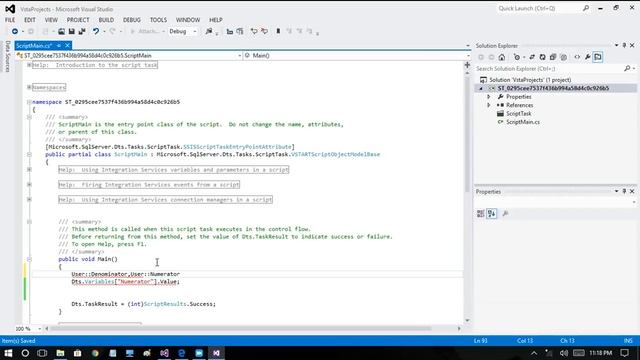Pin the Properties panel
The image size is (640, 360).
click(x=624, y=191)
